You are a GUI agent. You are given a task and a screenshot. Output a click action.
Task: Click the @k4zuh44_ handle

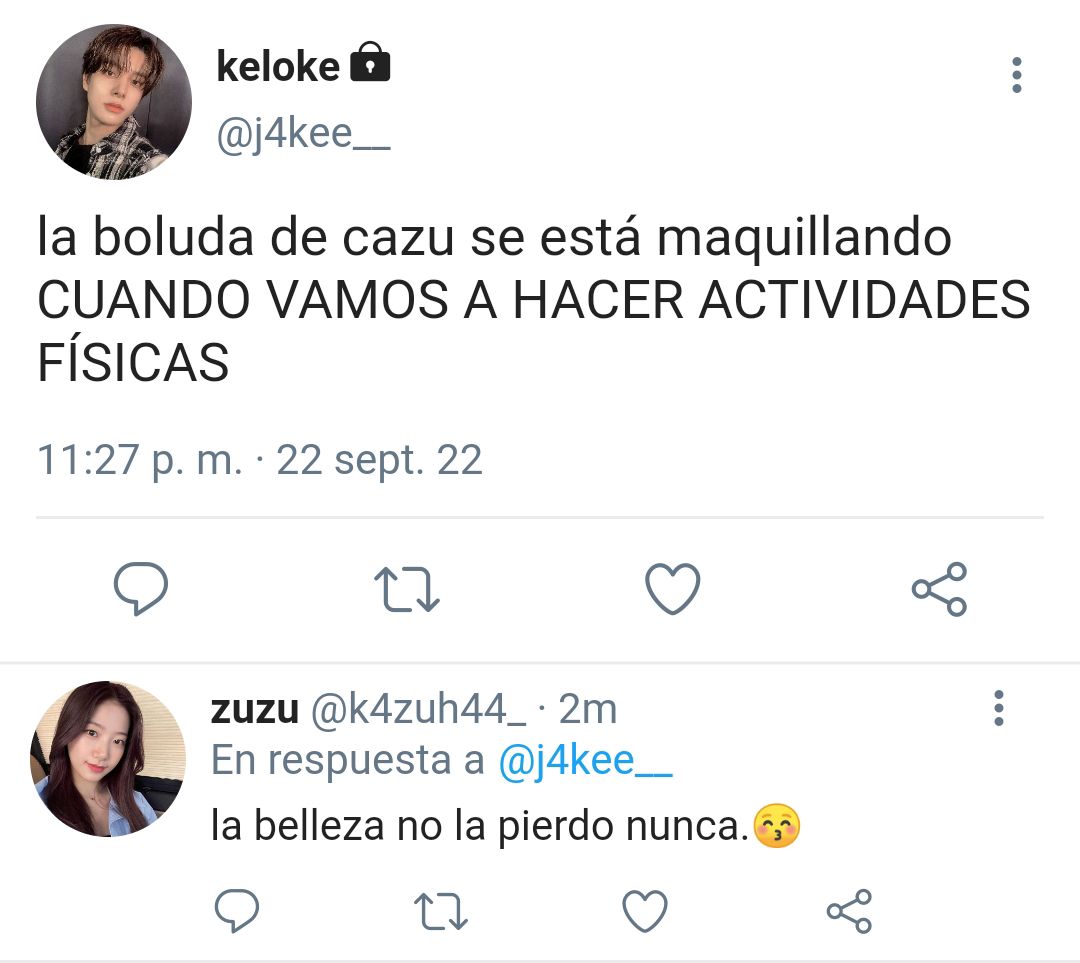pos(419,708)
